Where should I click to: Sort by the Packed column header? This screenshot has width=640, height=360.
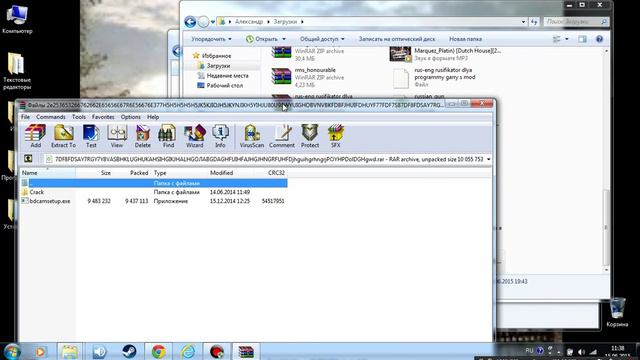tap(131, 173)
